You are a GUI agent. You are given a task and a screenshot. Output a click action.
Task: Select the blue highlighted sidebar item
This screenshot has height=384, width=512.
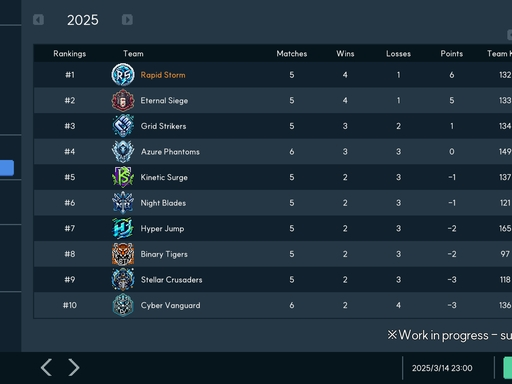coord(7,168)
